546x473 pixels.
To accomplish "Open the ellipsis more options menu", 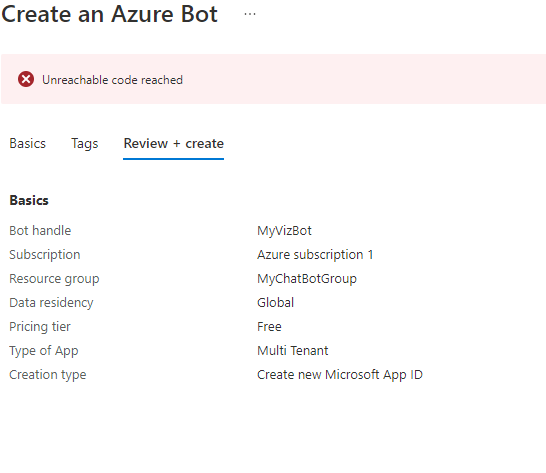I will (250, 14).
